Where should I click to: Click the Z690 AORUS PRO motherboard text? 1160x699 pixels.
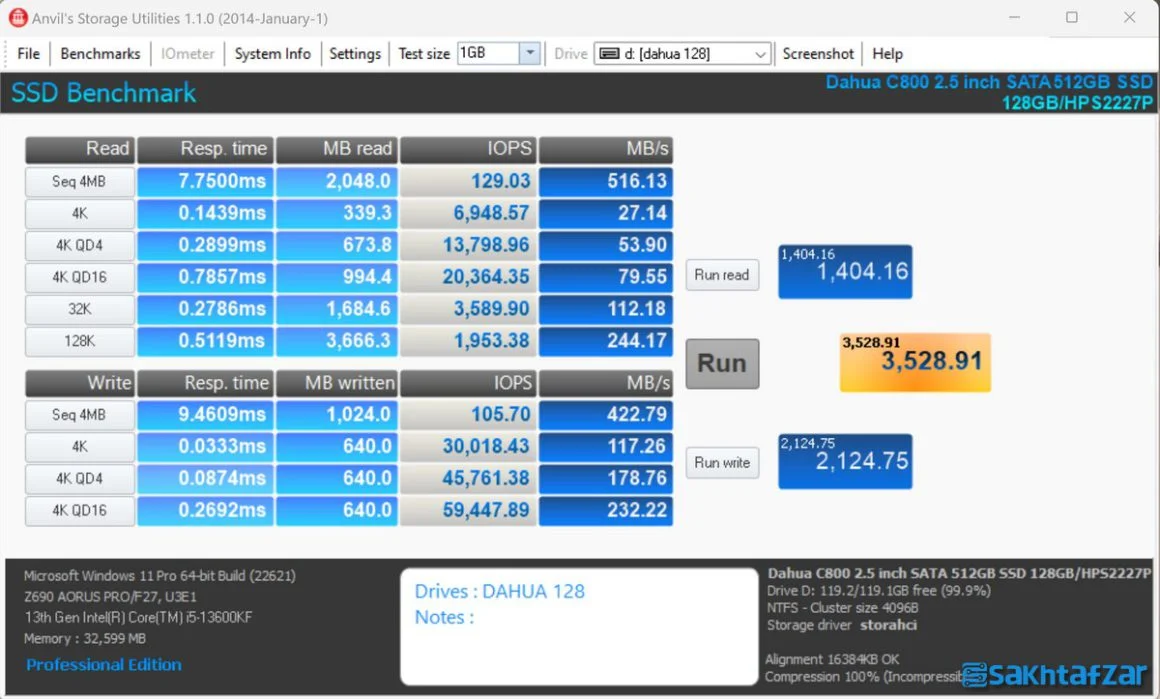[110, 597]
